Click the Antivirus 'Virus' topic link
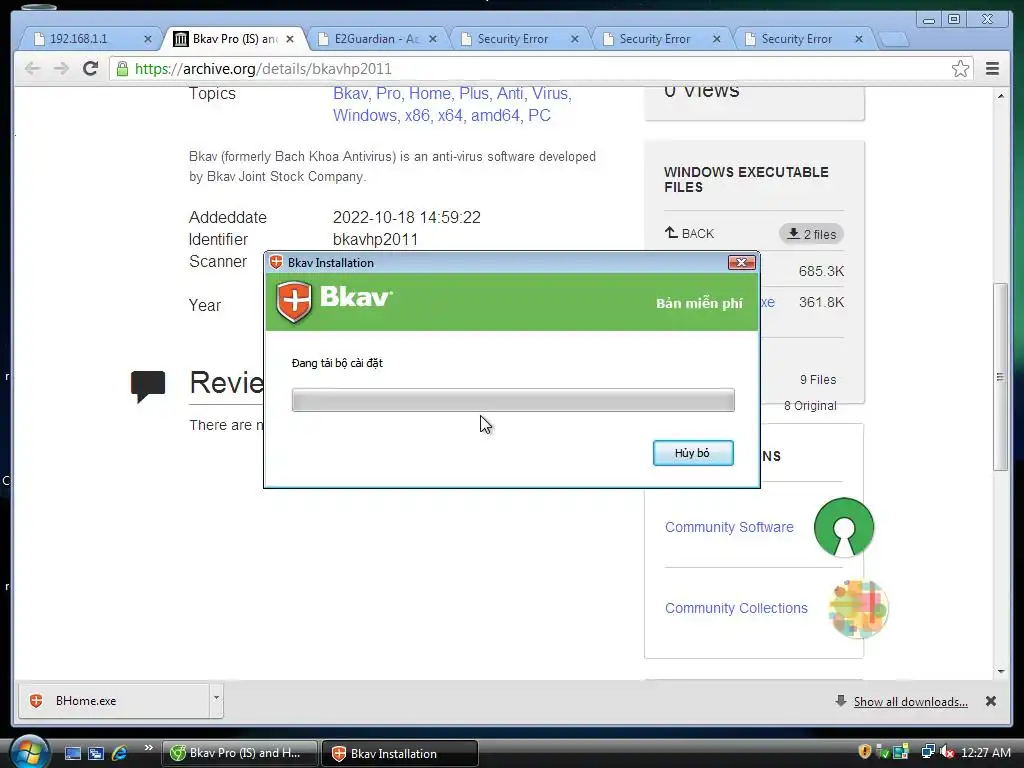 coord(551,93)
